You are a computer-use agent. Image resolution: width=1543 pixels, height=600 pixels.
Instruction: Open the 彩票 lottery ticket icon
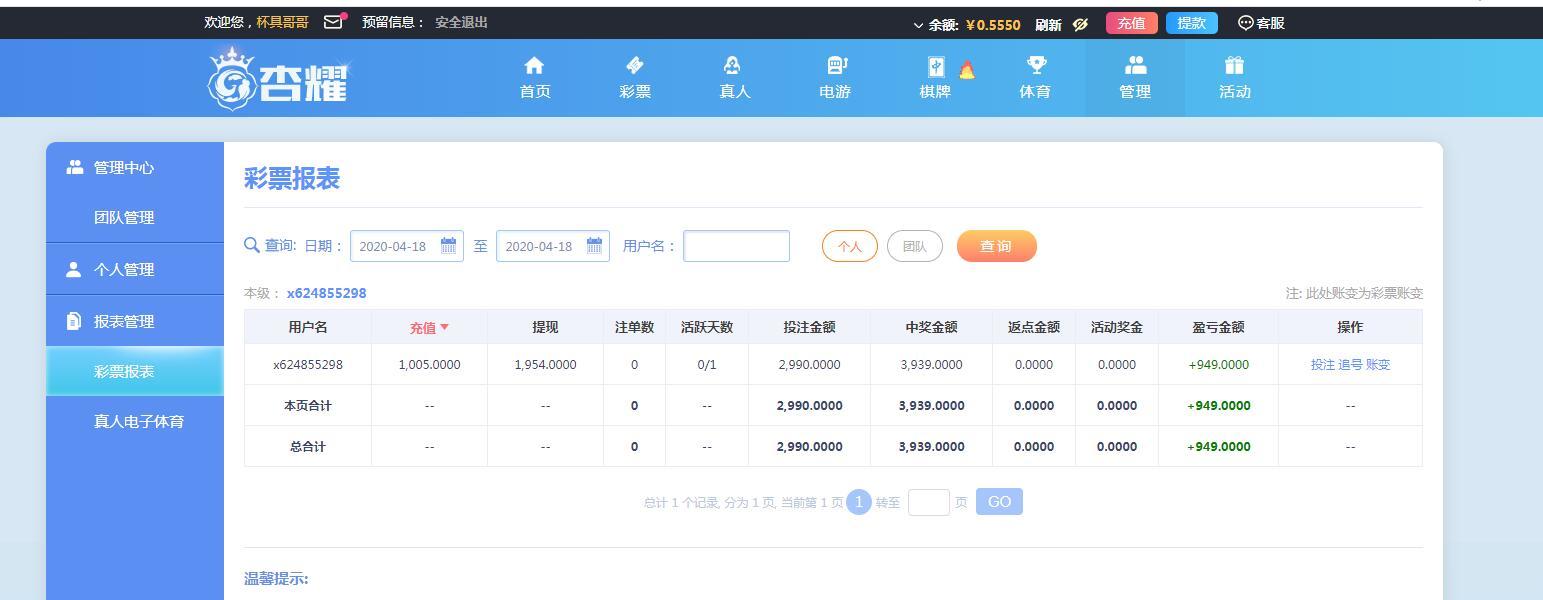634,66
